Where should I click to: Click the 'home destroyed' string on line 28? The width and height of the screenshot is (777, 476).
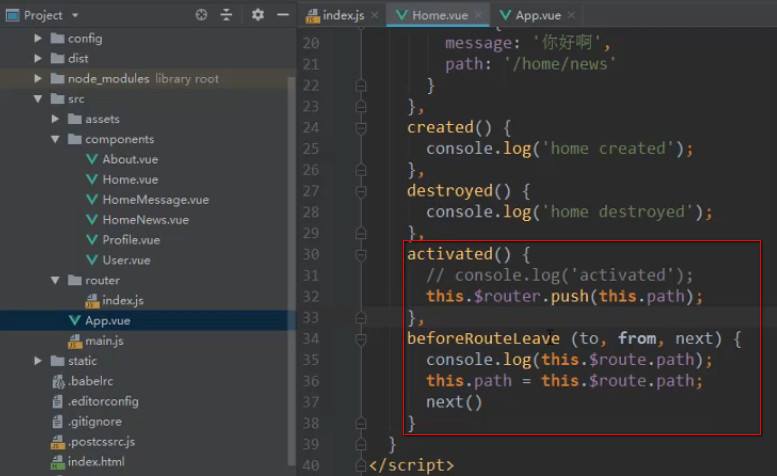click(618, 212)
